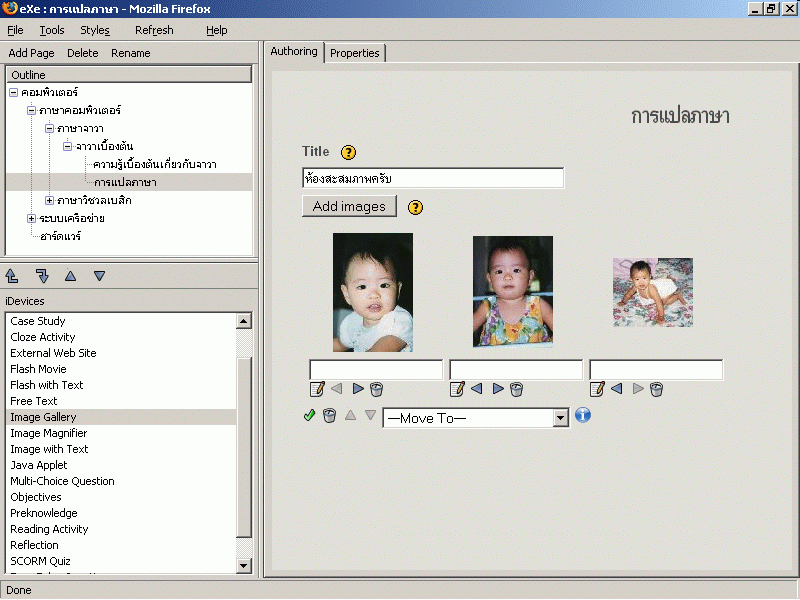The width and height of the screenshot is (800, 600).
Task: Open the Styles menu
Action: (x=95, y=30)
